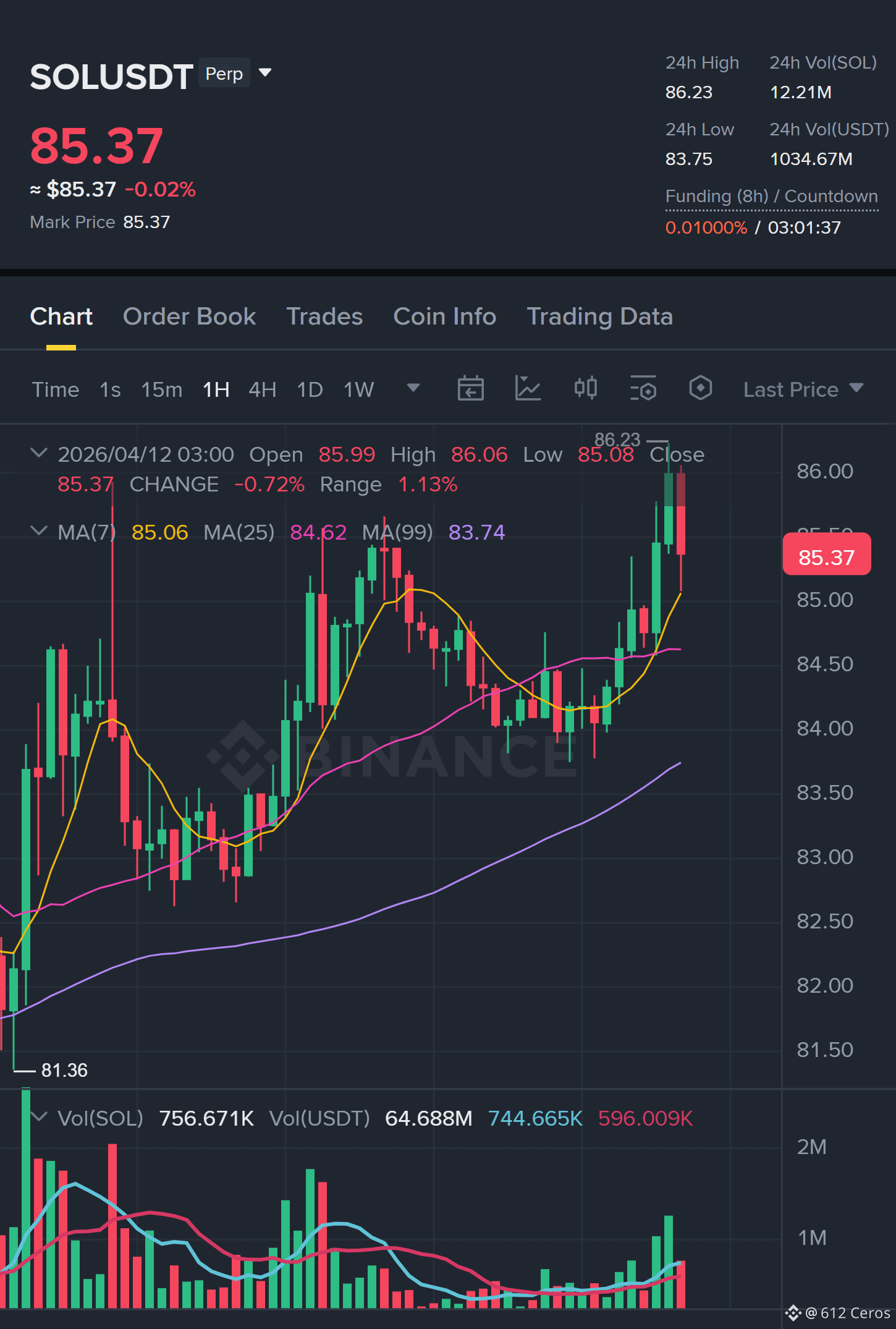
Task: Go to the Coin Info tab
Action: (445, 316)
